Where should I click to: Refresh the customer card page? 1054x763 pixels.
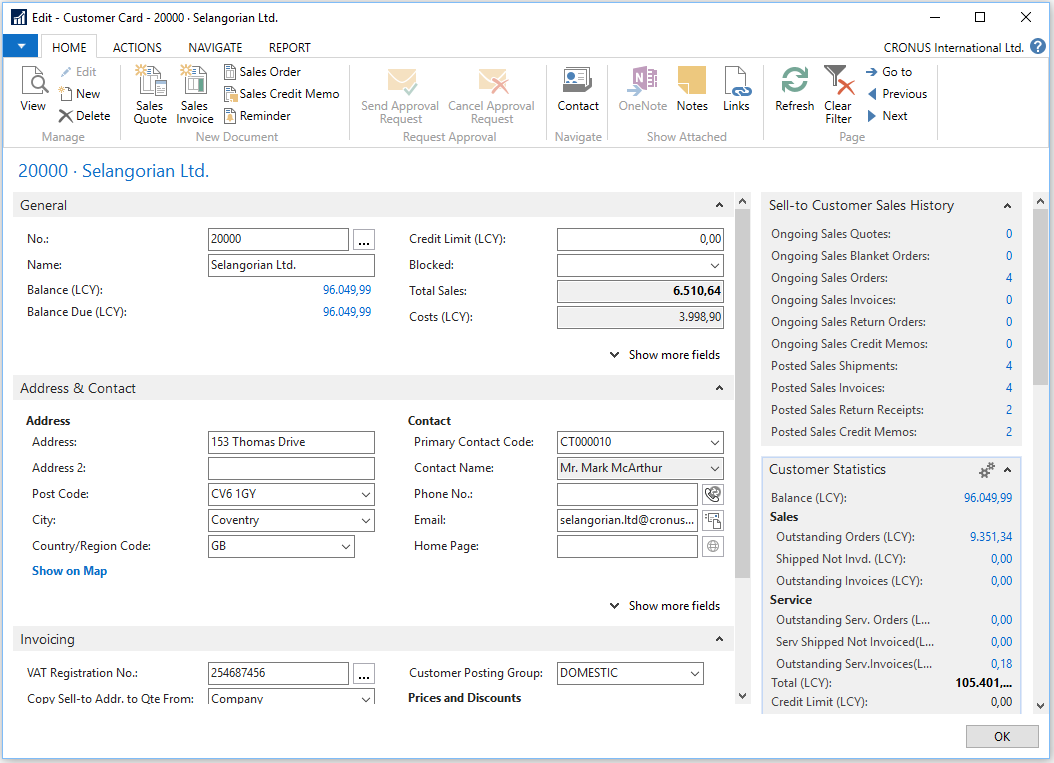(795, 89)
